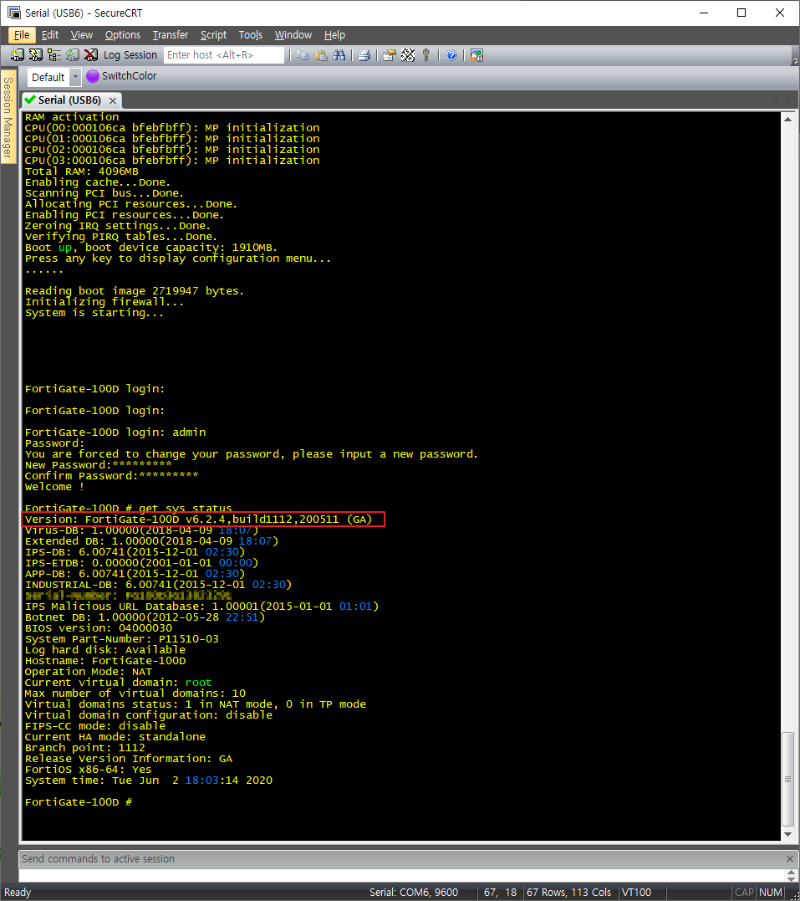Image resolution: width=800 pixels, height=901 pixels.
Task: Open the Default button bar dropdown
Action: [75, 77]
